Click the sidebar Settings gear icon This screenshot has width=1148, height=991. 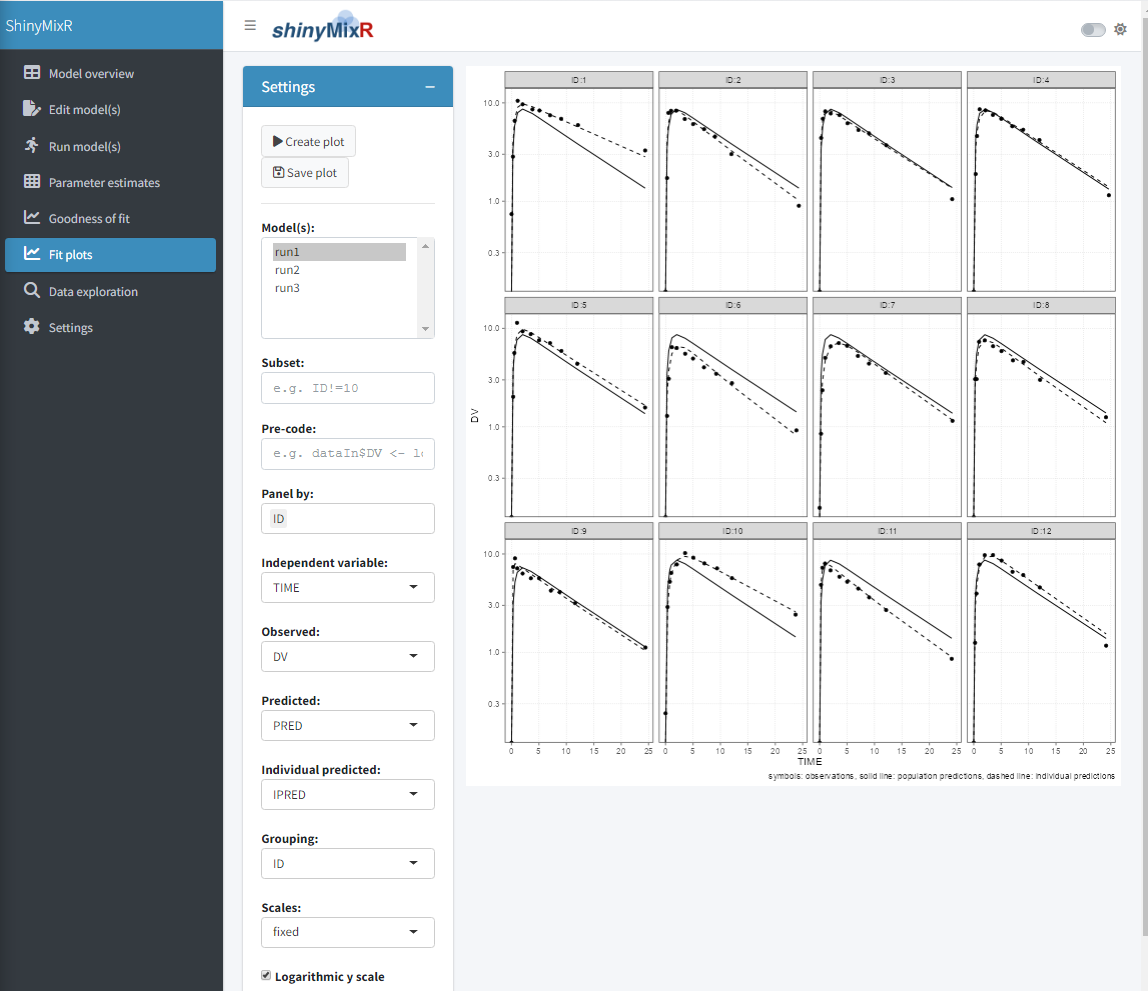(x=31, y=326)
